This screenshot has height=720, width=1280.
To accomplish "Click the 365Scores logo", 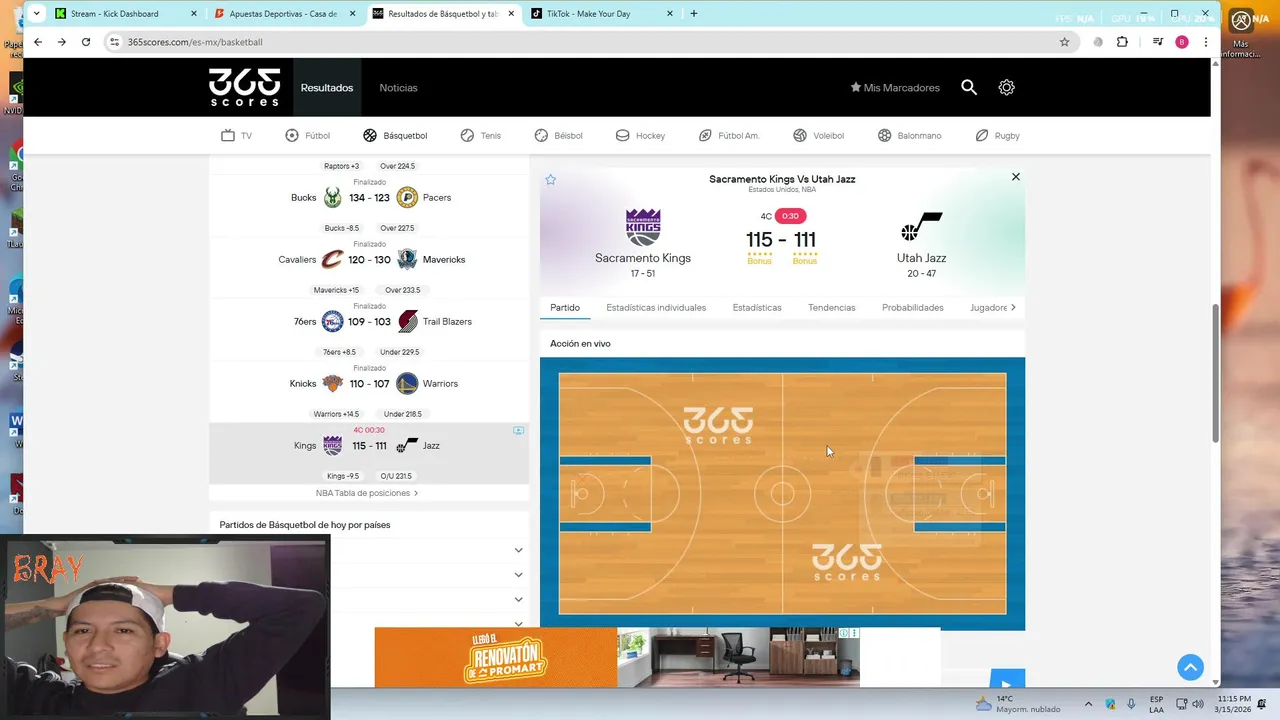I will (x=244, y=87).
